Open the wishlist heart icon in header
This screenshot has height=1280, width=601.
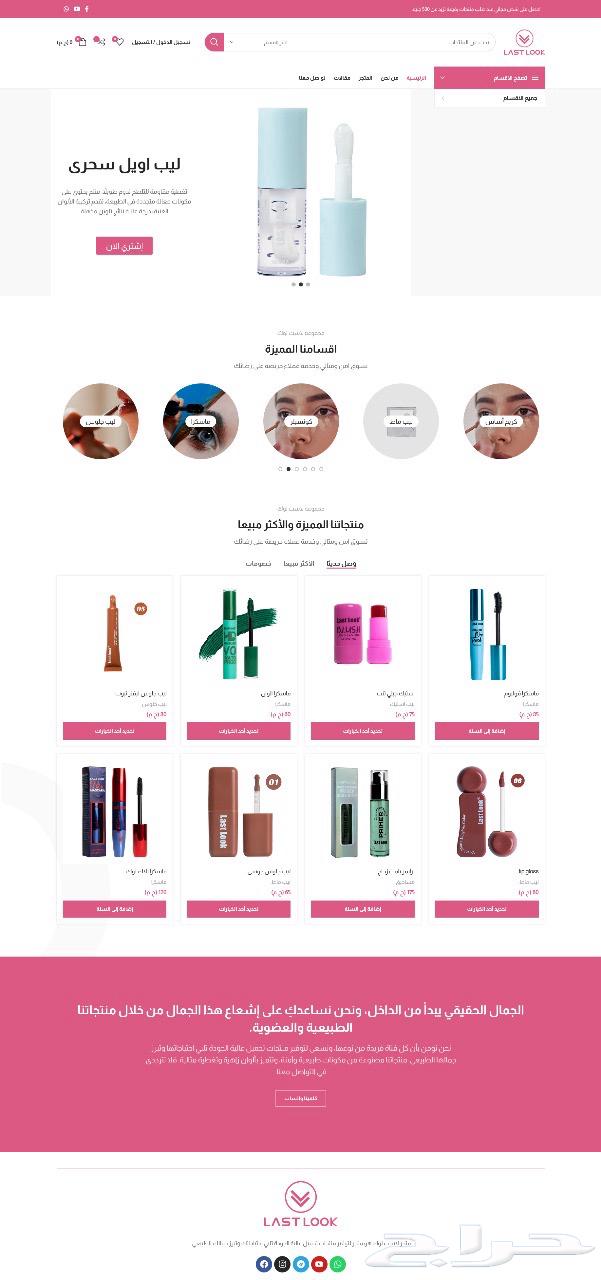[117, 41]
